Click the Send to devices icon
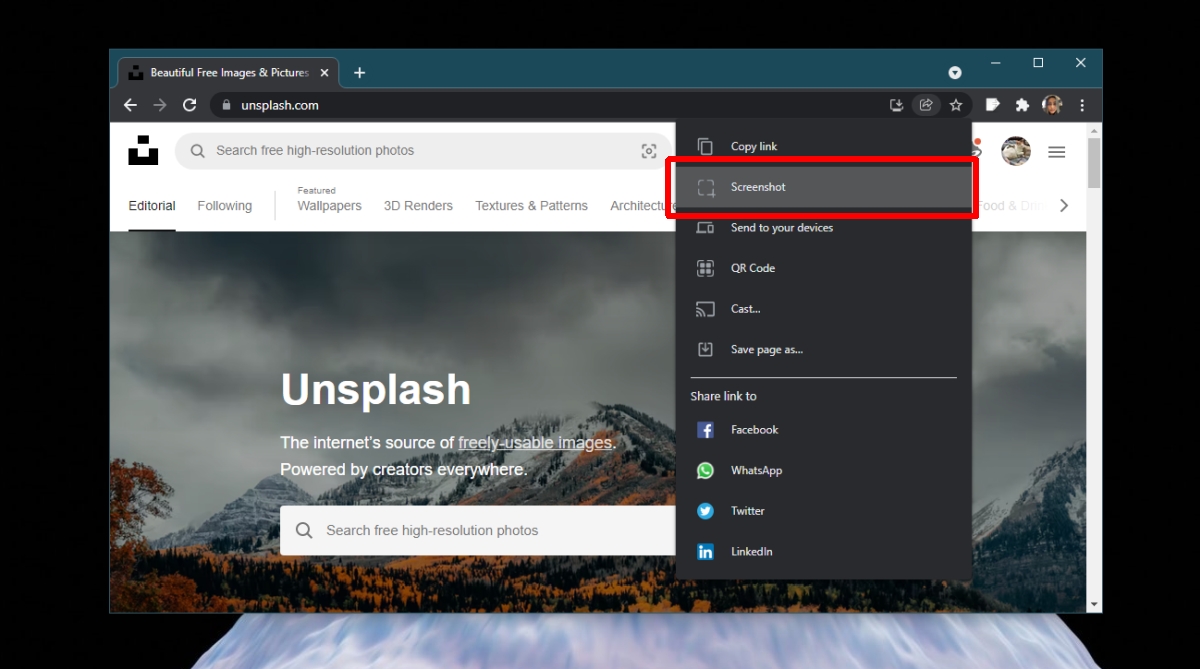The height and width of the screenshot is (669, 1200). (x=705, y=228)
